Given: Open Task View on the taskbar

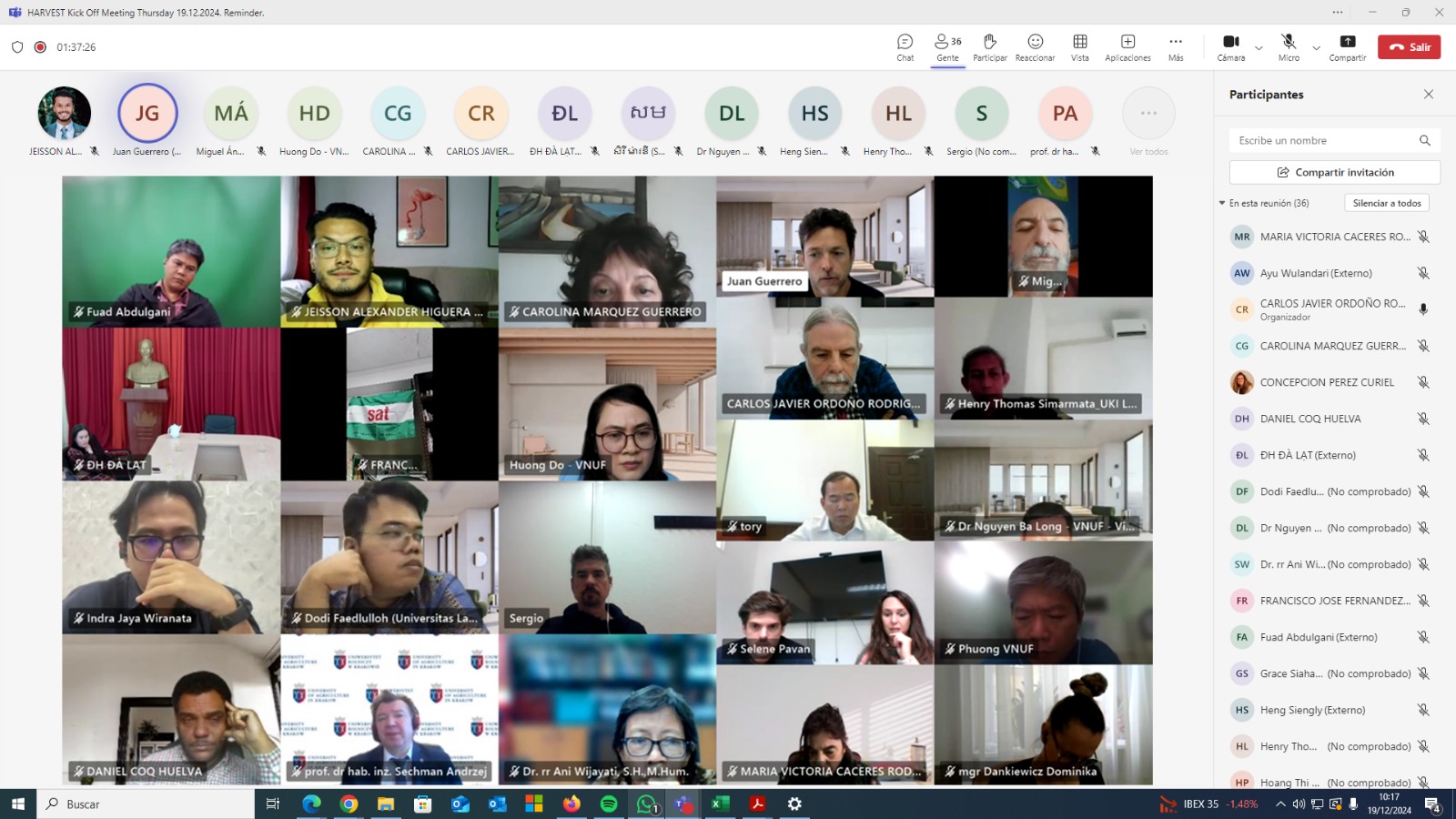Looking at the screenshot, I should pyautogui.click(x=272, y=804).
